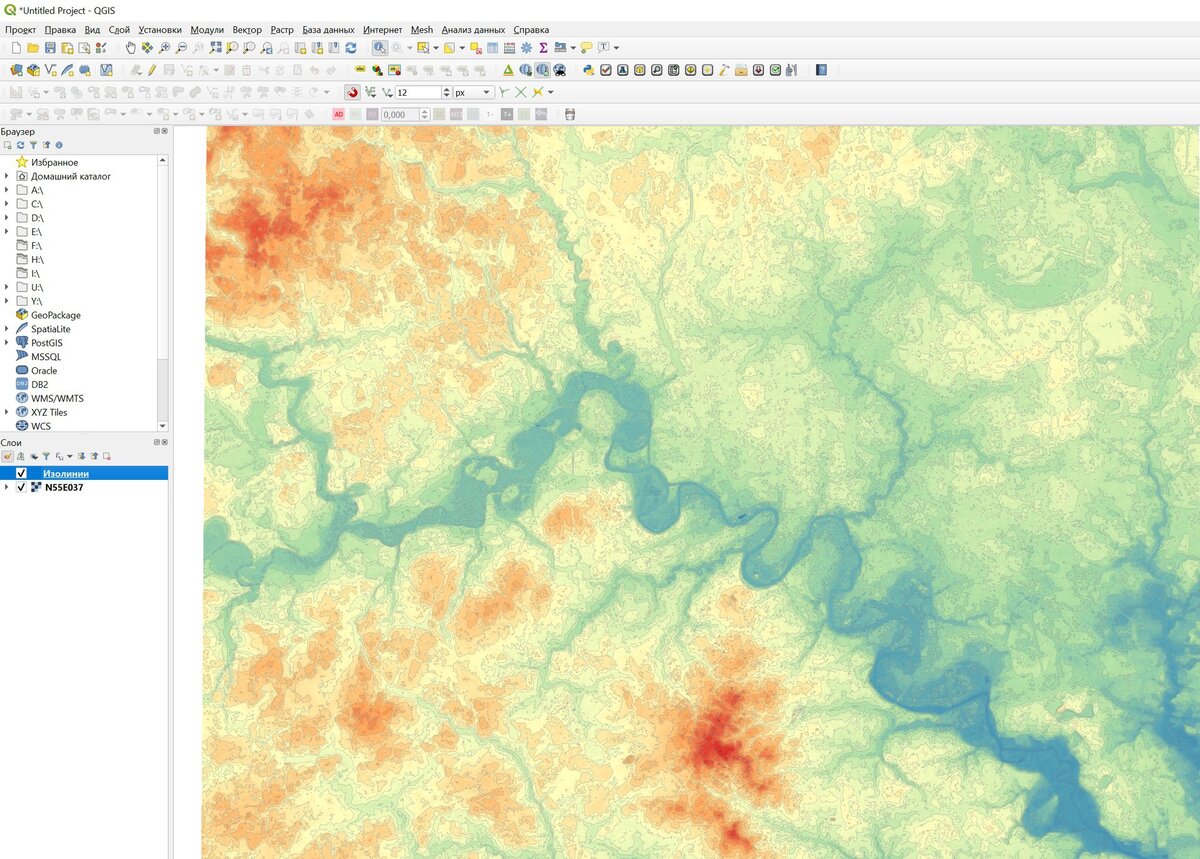Click the filter legend funnel in Слои panel
The height and width of the screenshot is (859, 1200).
[46, 456]
